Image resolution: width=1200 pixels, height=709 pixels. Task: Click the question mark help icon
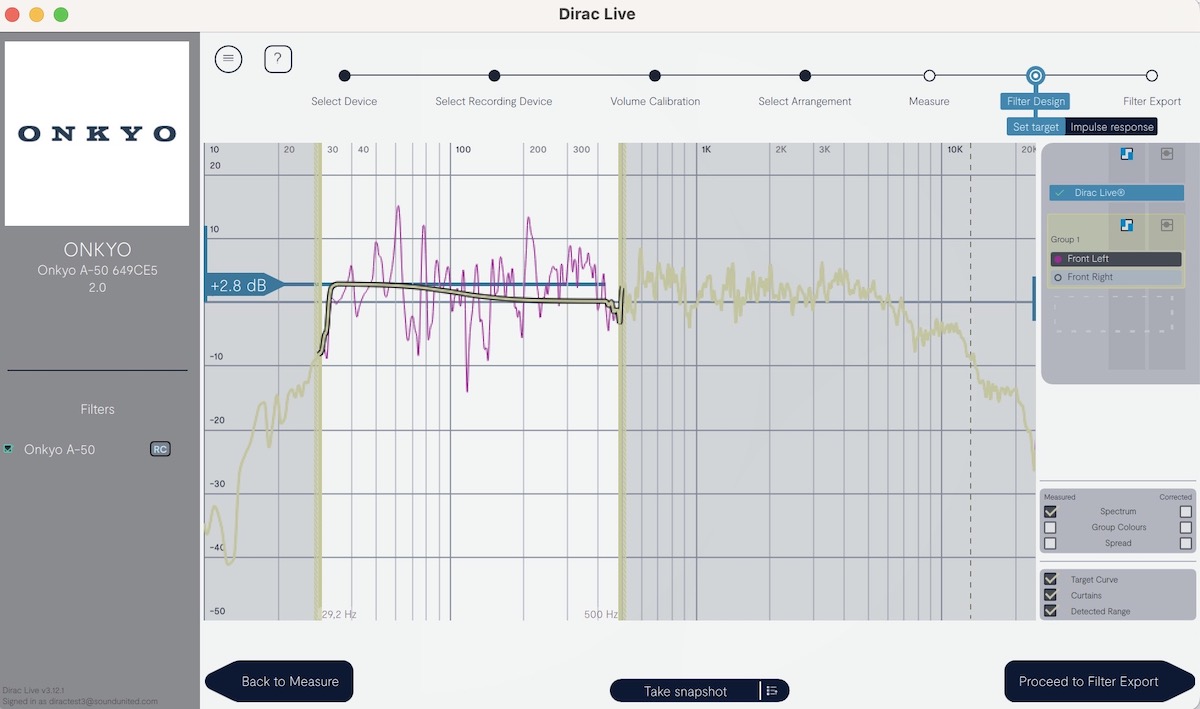[278, 59]
